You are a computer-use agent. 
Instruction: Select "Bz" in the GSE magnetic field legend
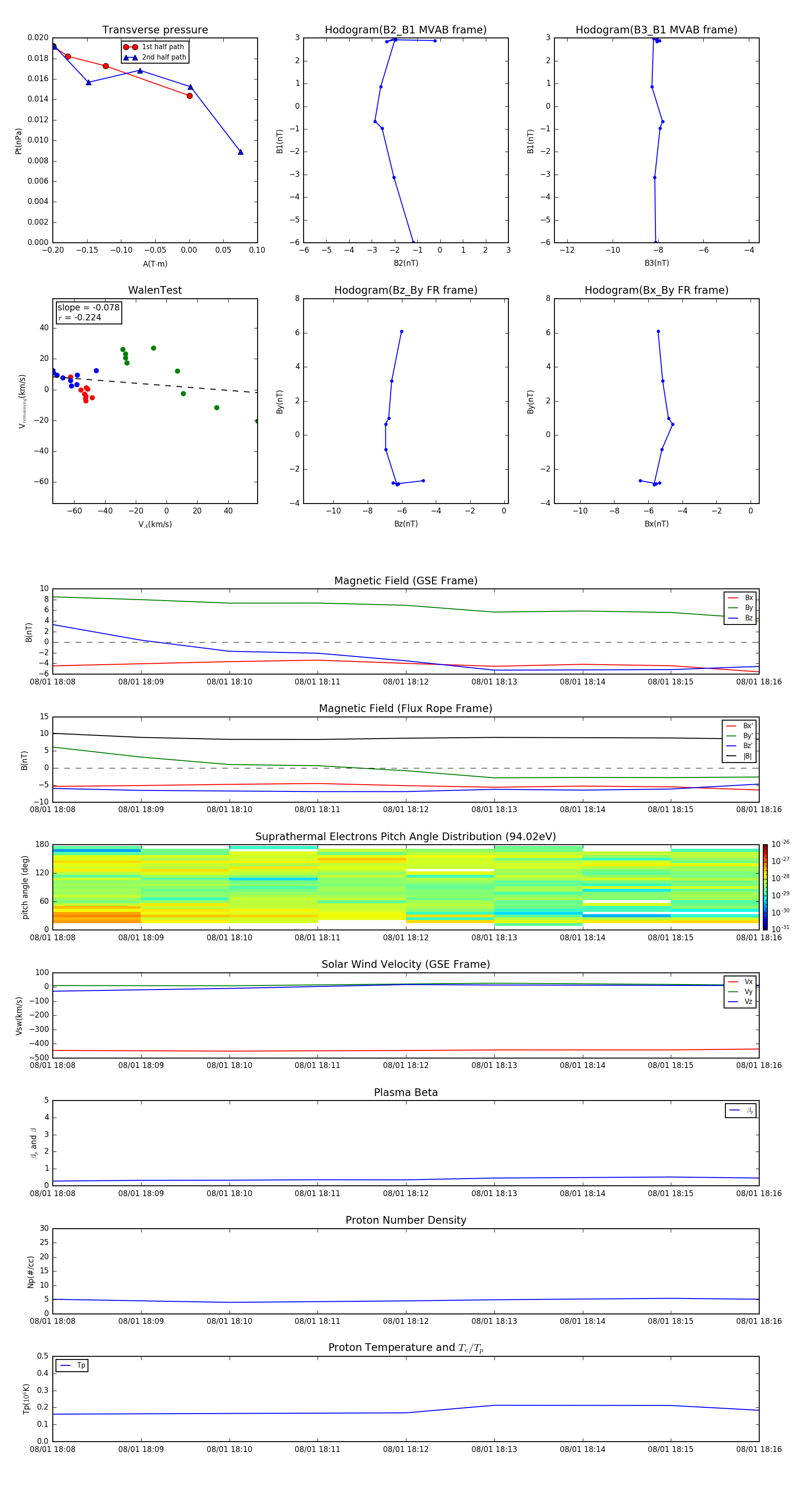pyautogui.click(x=740, y=618)
